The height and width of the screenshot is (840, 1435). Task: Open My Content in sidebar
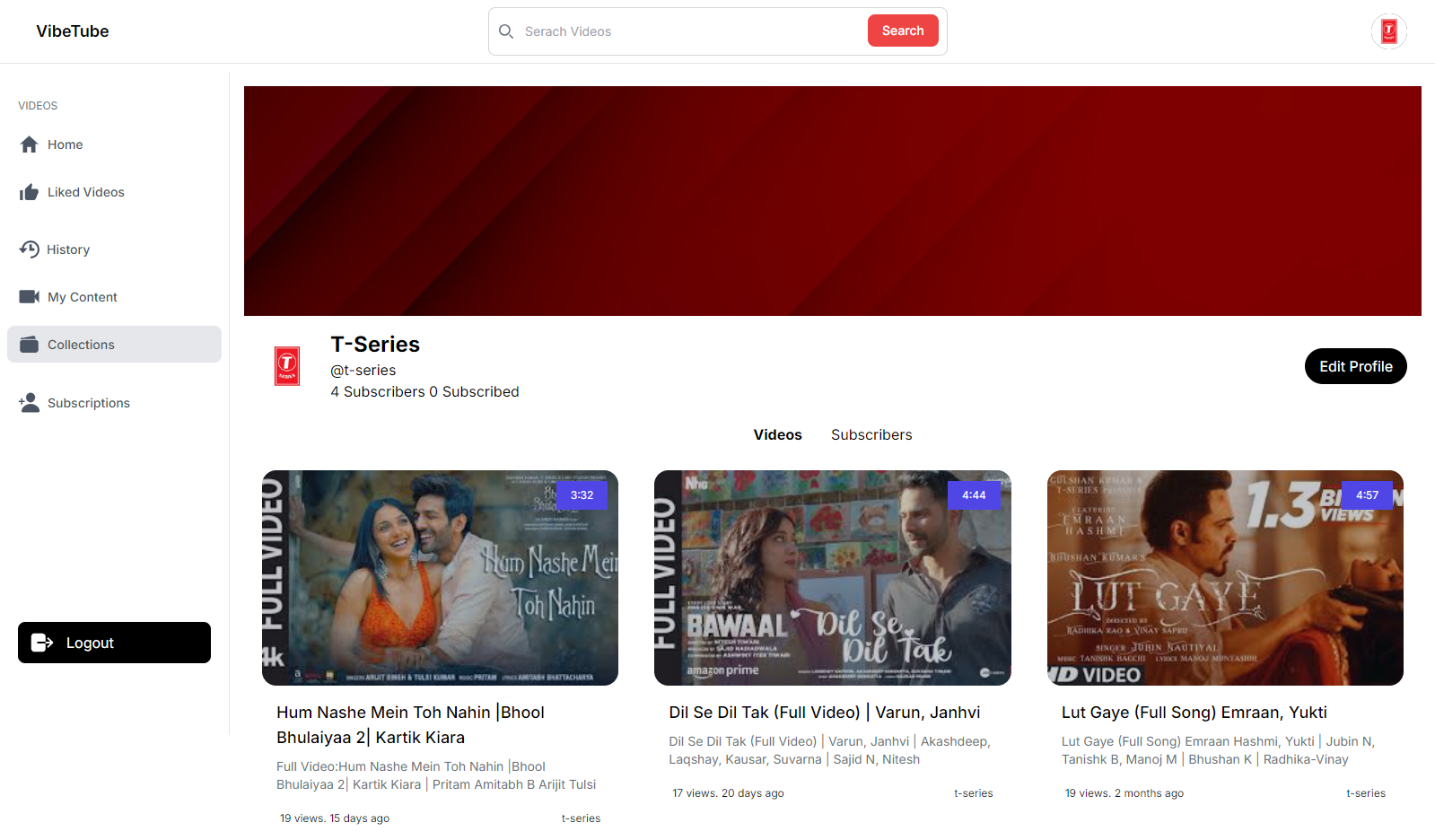tap(114, 297)
